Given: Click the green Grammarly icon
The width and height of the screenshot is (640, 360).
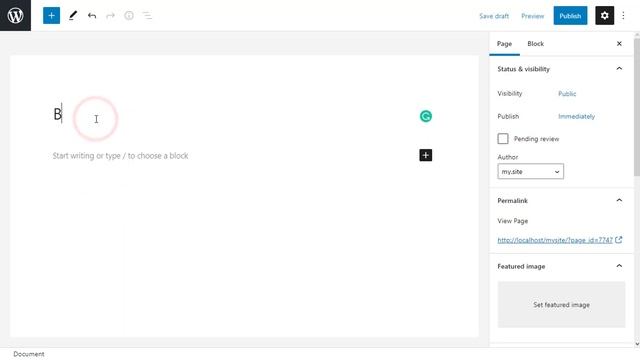Looking at the screenshot, I should [x=426, y=116].
